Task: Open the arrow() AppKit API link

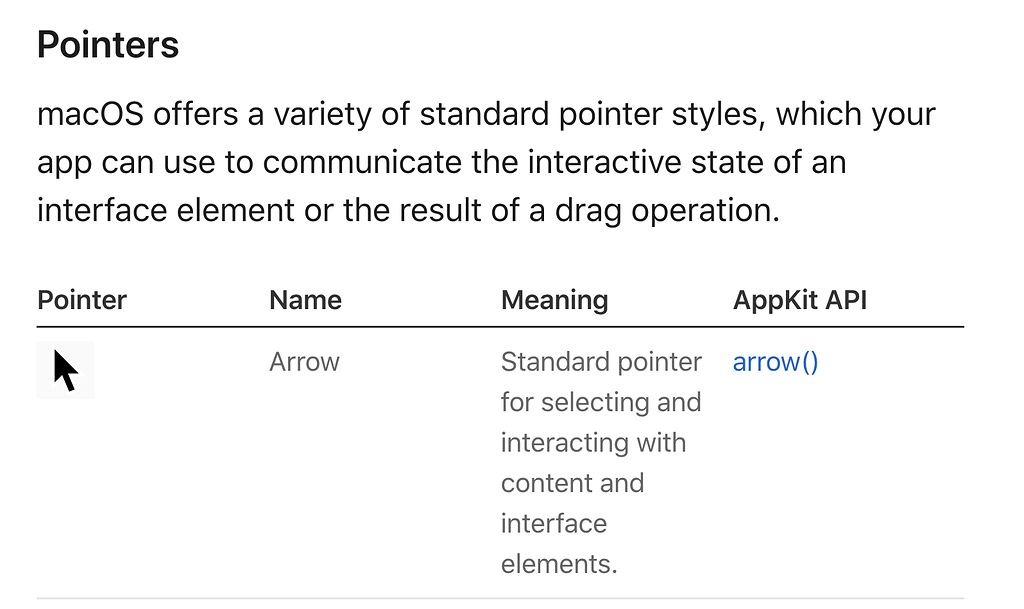Action: (775, 362)
